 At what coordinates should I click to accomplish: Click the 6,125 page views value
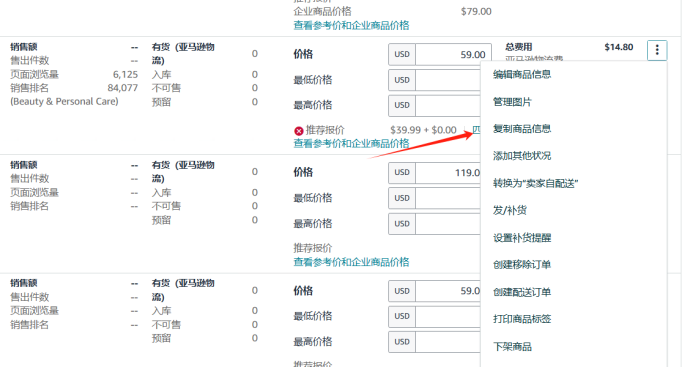click(x=125, y=74)
